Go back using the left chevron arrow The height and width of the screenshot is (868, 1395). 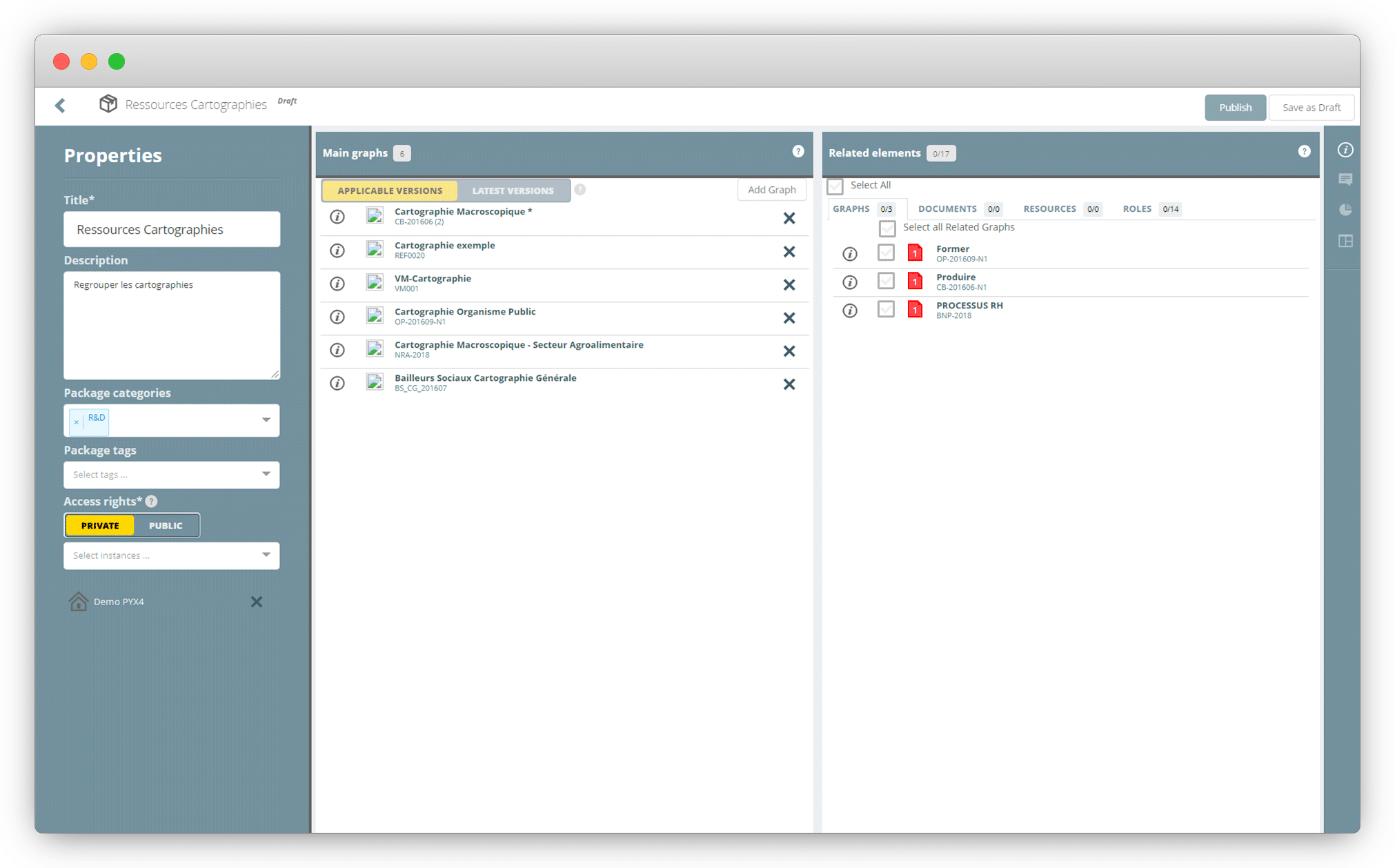click(x=61, y=105)
